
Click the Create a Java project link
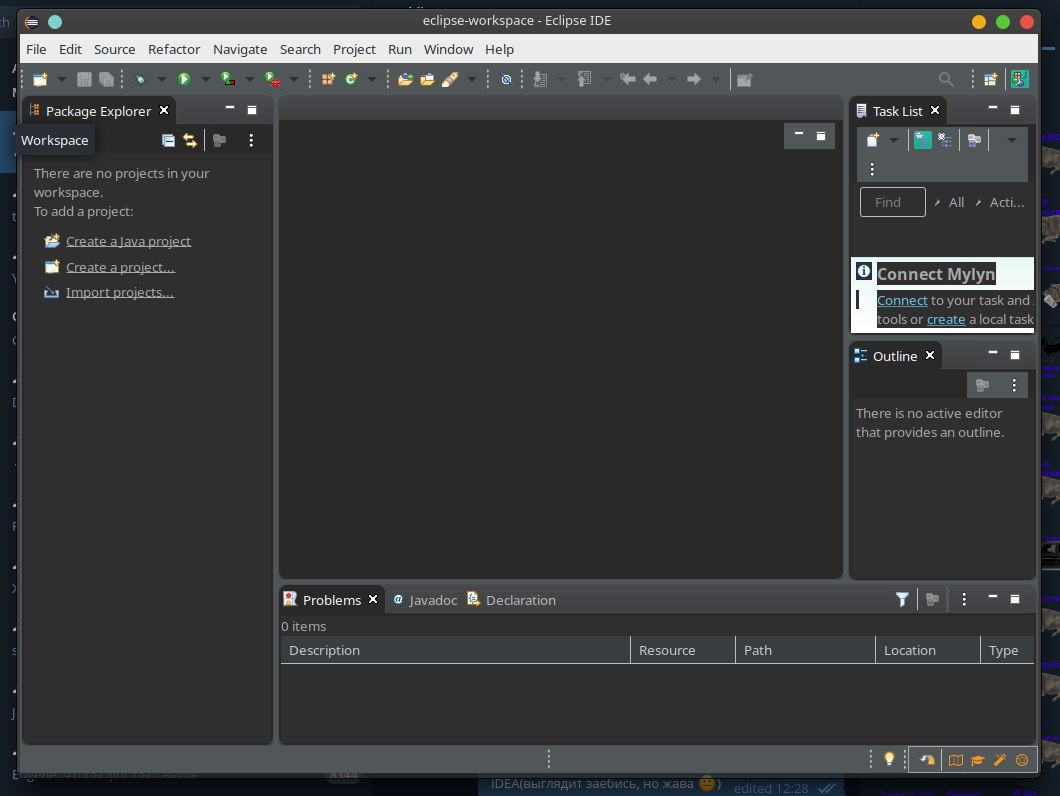coord(128,241)
